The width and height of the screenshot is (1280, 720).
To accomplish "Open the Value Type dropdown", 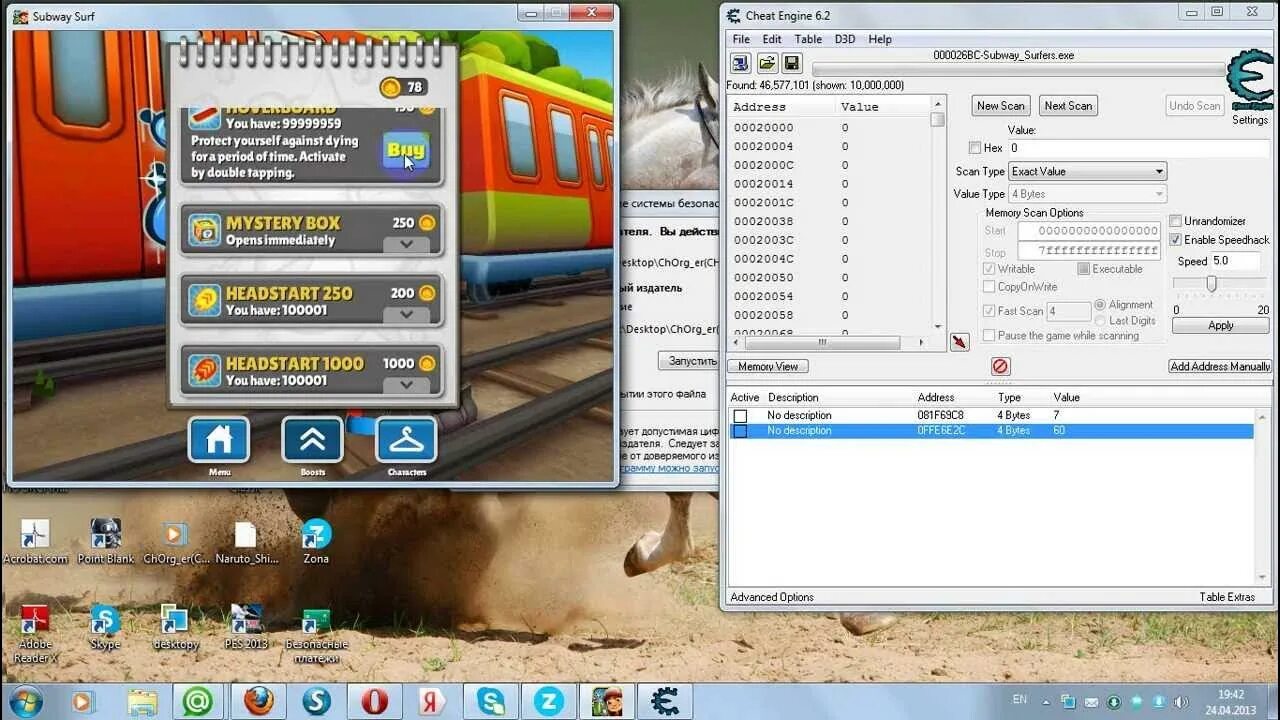I will click(1087, 194).
